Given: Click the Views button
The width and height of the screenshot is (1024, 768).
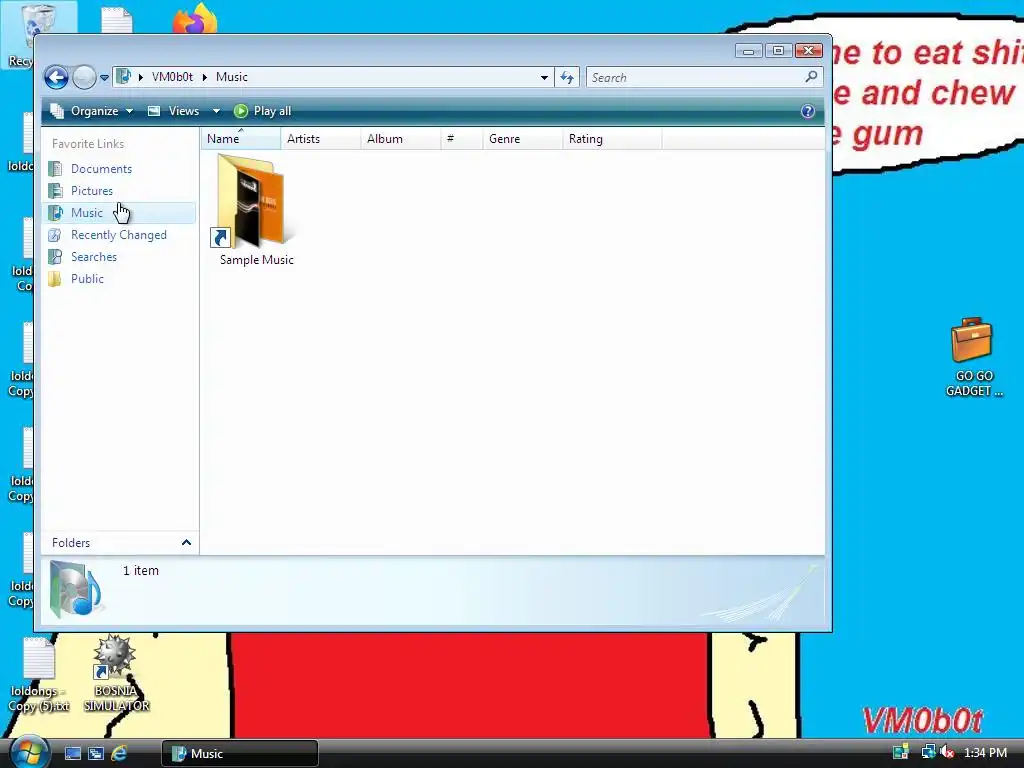Looking at the screenshot, I should pyautogui.click(x=174, y=111).
